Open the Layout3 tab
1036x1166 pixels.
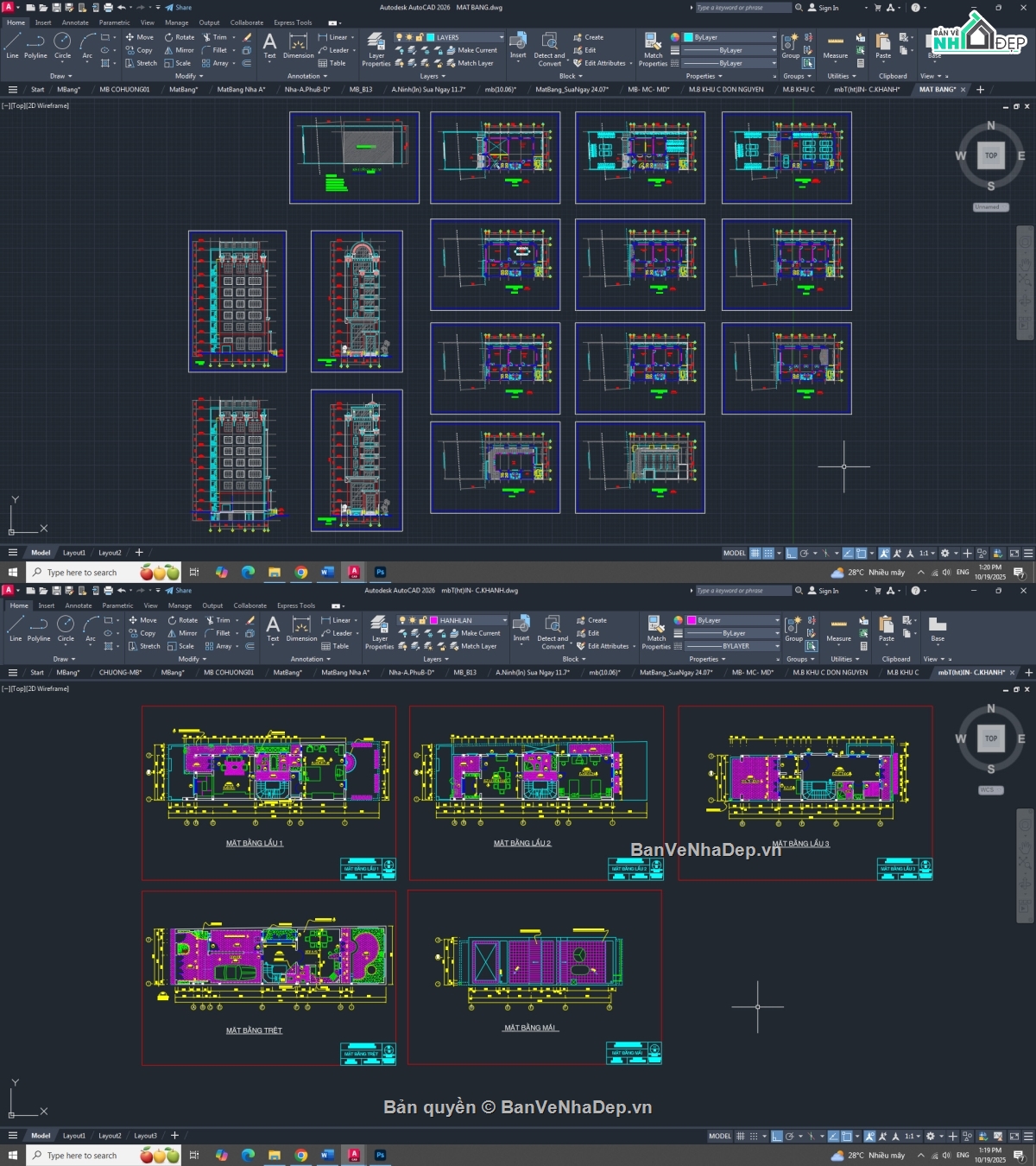pyautogui.click(x=145, y=1136)
